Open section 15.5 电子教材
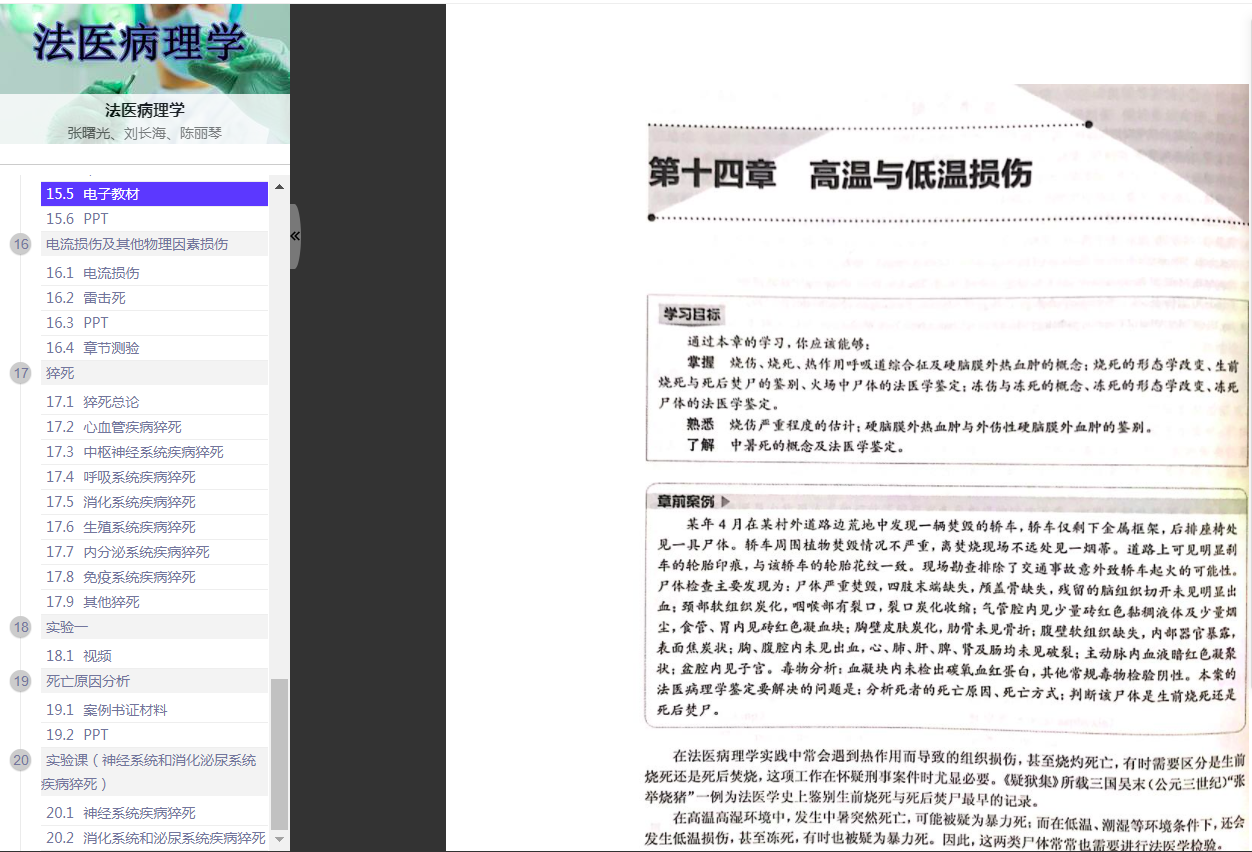The width and height of the screenshot is (1252, 852). point(93,194)
